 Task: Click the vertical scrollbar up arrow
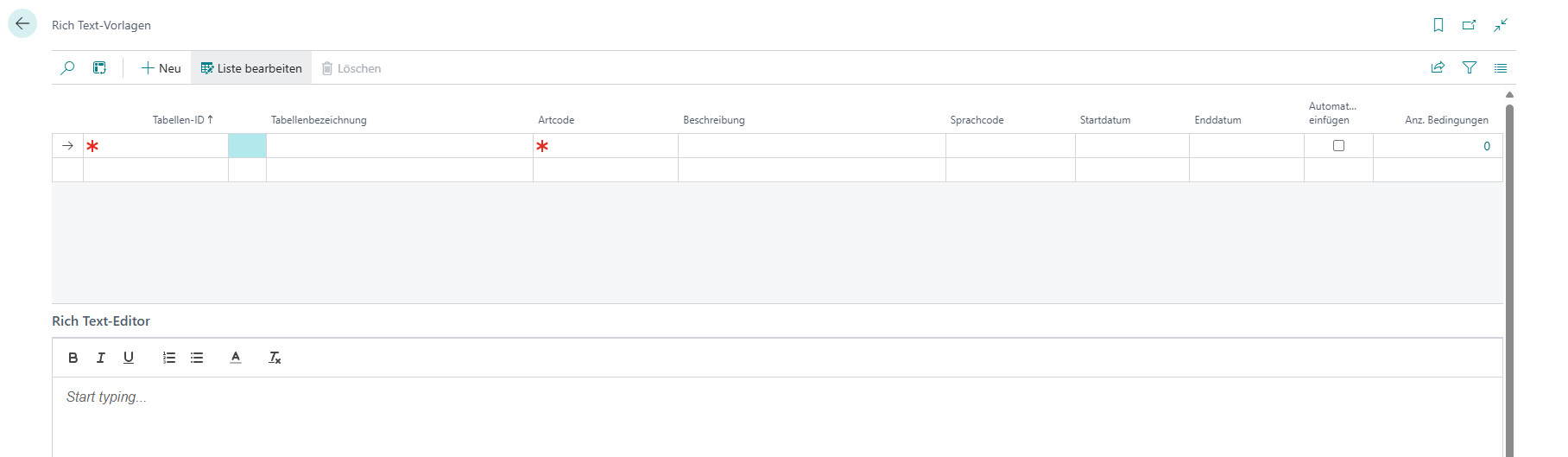pyautogui.click(x=1509, y=94)
